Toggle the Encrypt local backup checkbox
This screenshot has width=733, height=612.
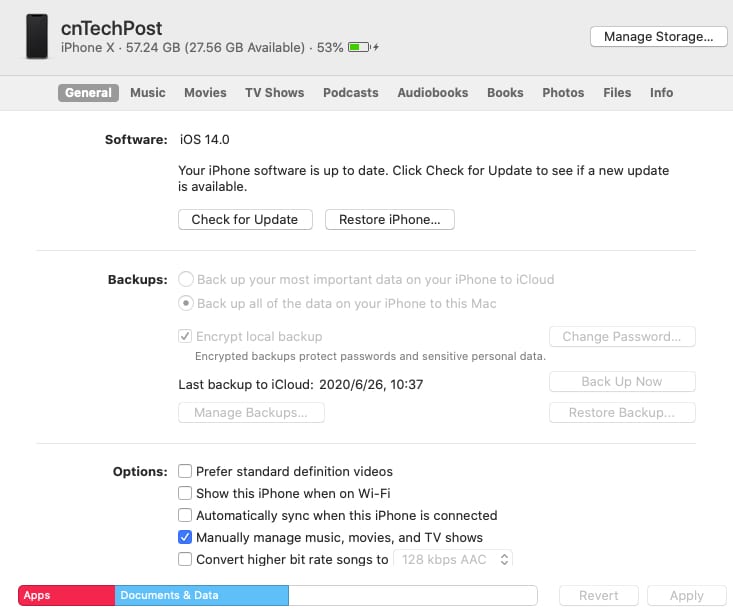click(x=185, y=337)
